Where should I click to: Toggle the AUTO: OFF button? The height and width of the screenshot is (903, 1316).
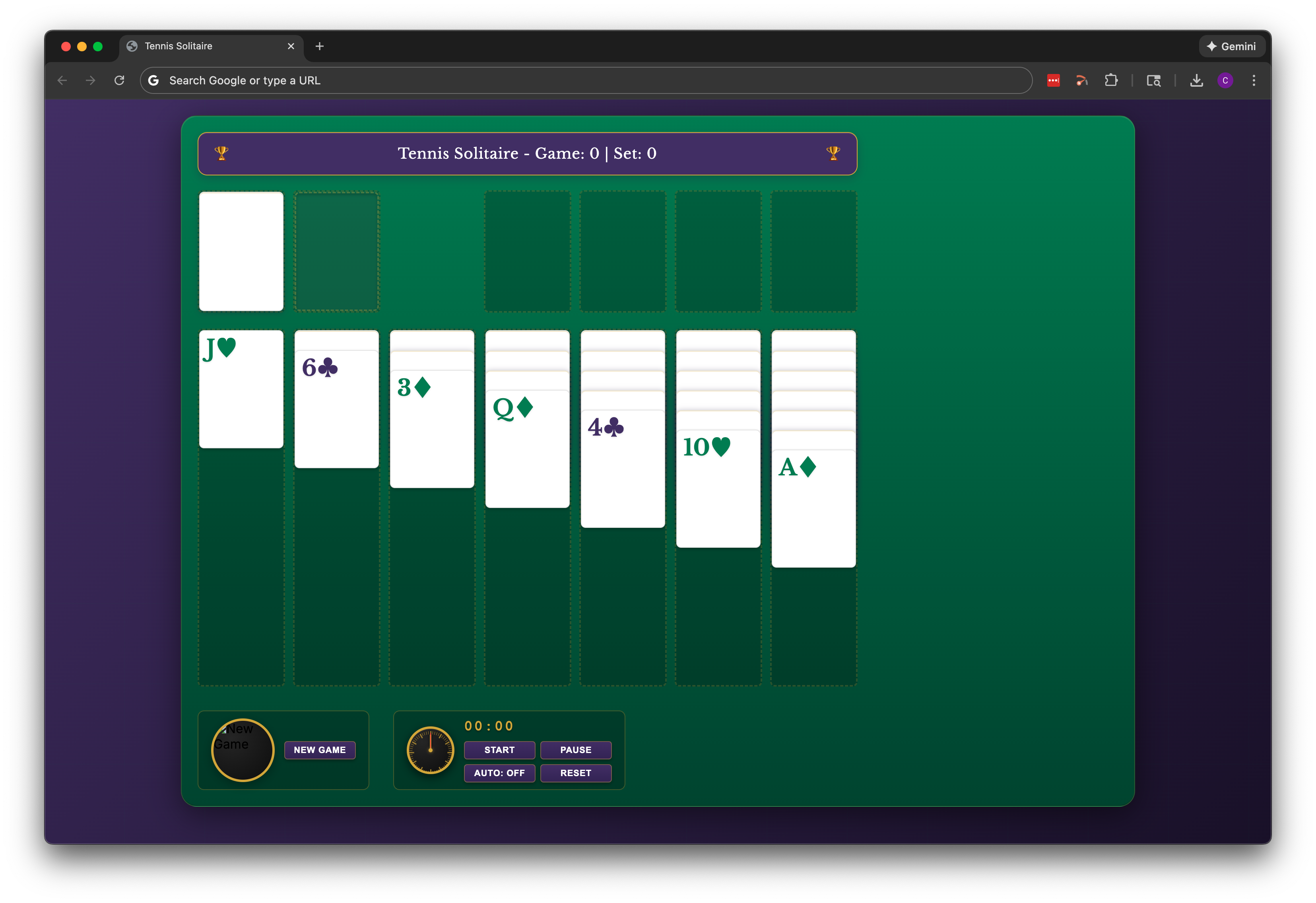[499, 773]
